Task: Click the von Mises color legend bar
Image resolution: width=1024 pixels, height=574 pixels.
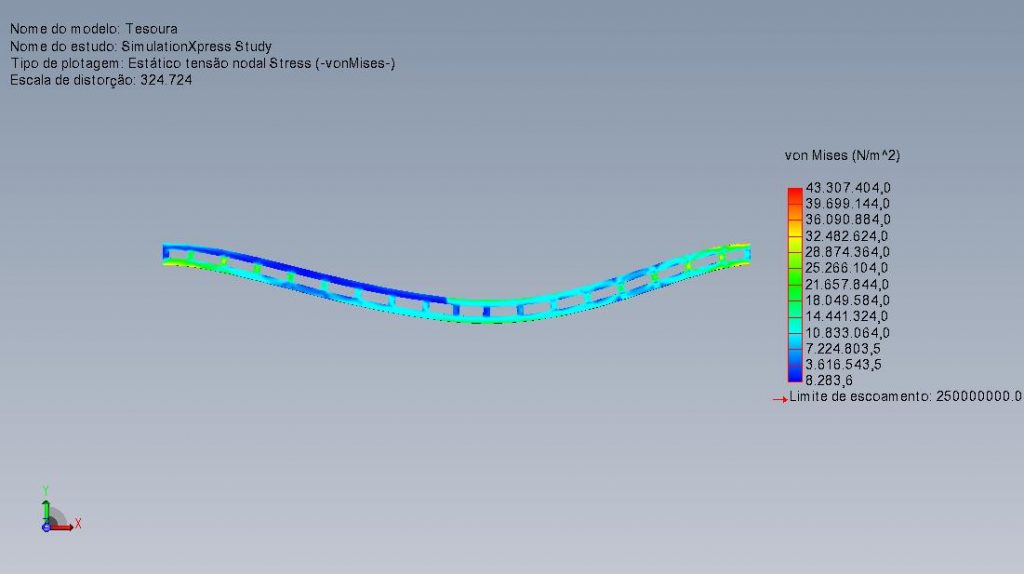Action: point(795,285)
